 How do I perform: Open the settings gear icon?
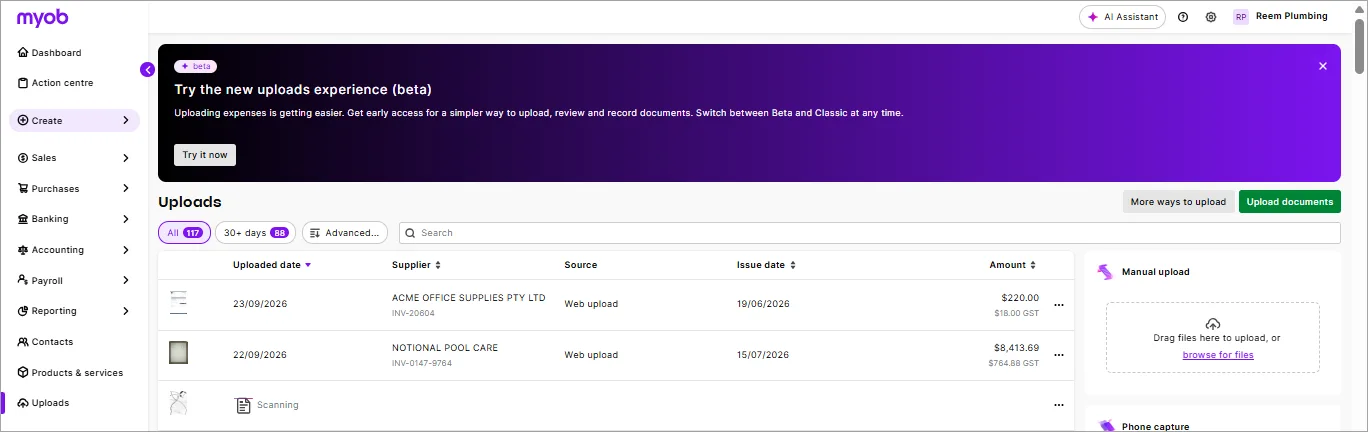1211,17
